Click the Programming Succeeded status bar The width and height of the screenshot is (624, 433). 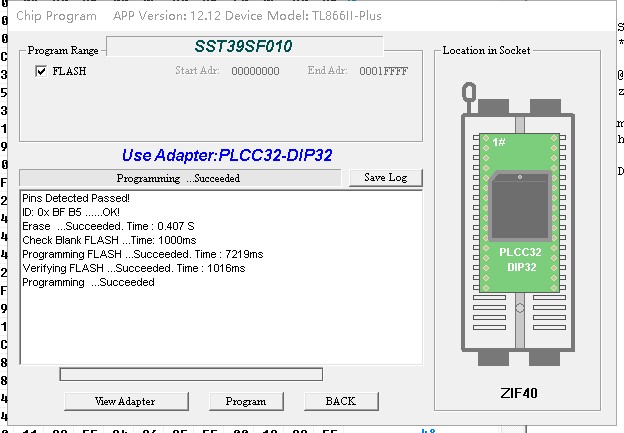point(180,178)
